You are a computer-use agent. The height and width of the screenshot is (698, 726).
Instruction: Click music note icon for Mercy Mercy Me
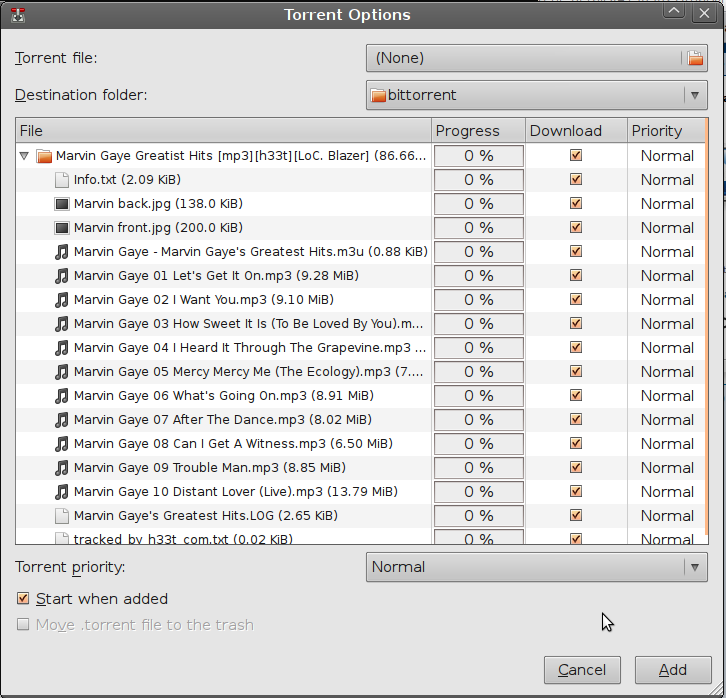pyautogui.click(x=62, y=372)
